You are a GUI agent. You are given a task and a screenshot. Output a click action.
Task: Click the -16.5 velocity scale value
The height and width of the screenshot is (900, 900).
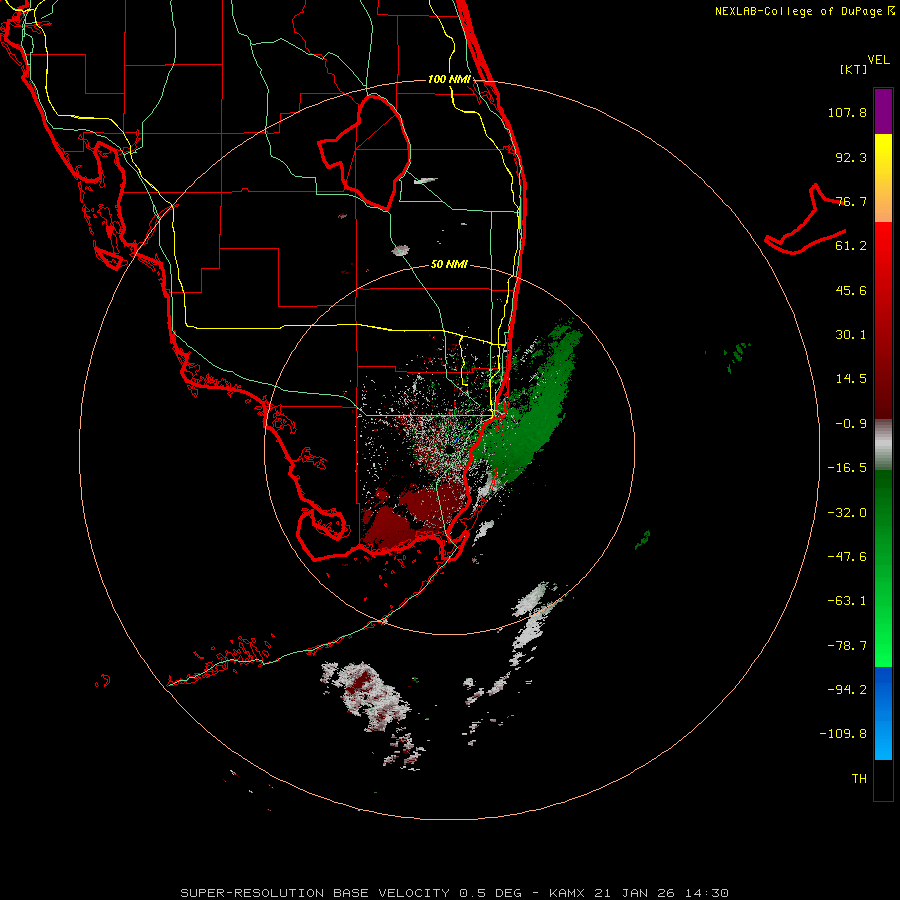pyautogui.click(x=847, y=468)
